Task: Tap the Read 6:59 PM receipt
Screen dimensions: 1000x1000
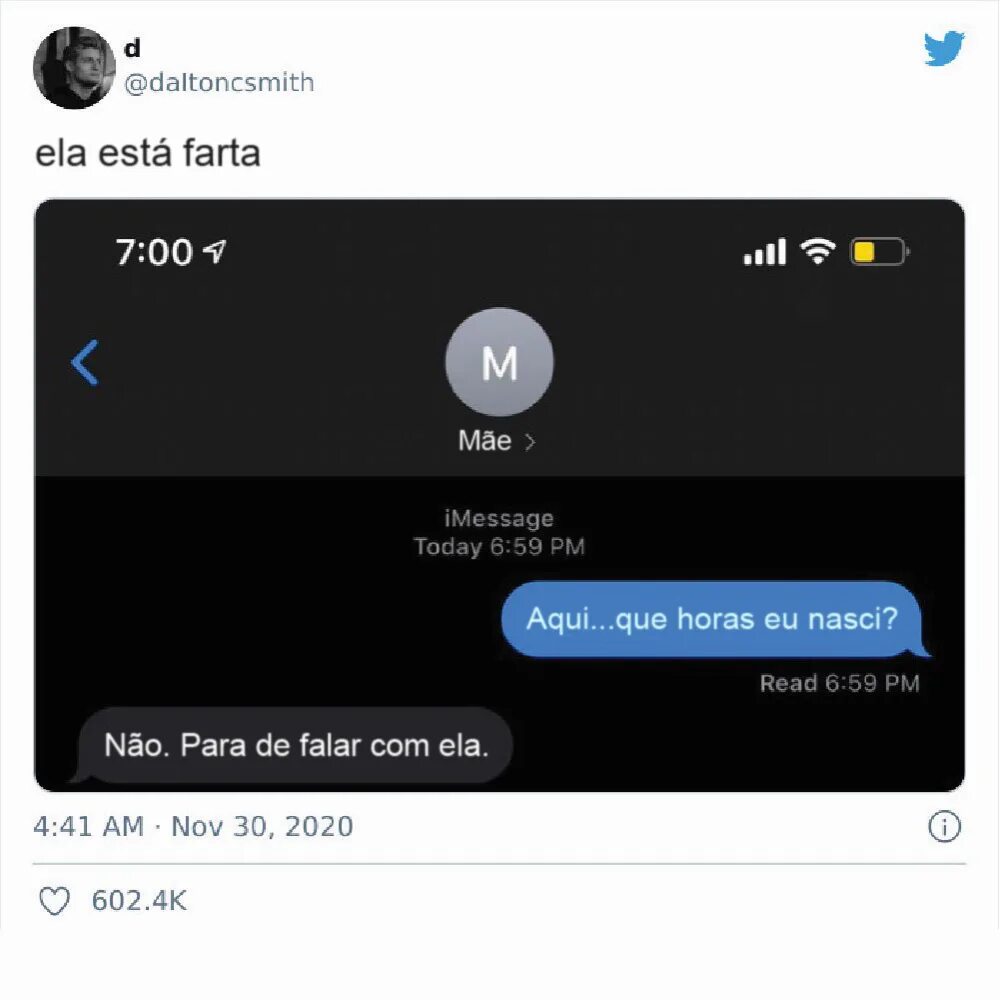Action: pos(839,683)
